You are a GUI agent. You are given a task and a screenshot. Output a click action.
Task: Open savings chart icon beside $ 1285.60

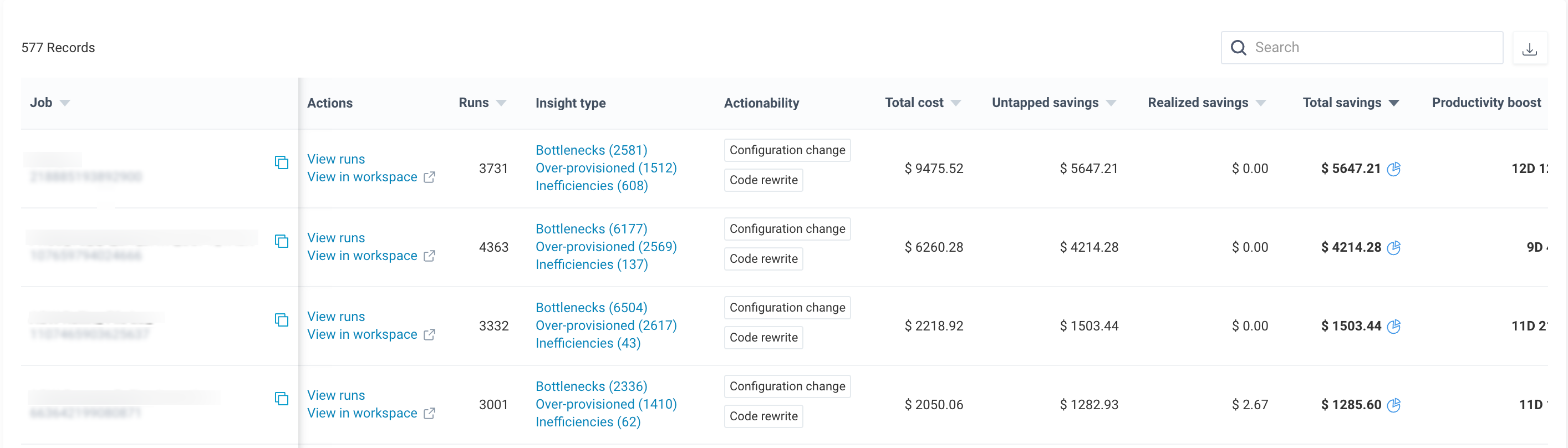(1393, 405)
